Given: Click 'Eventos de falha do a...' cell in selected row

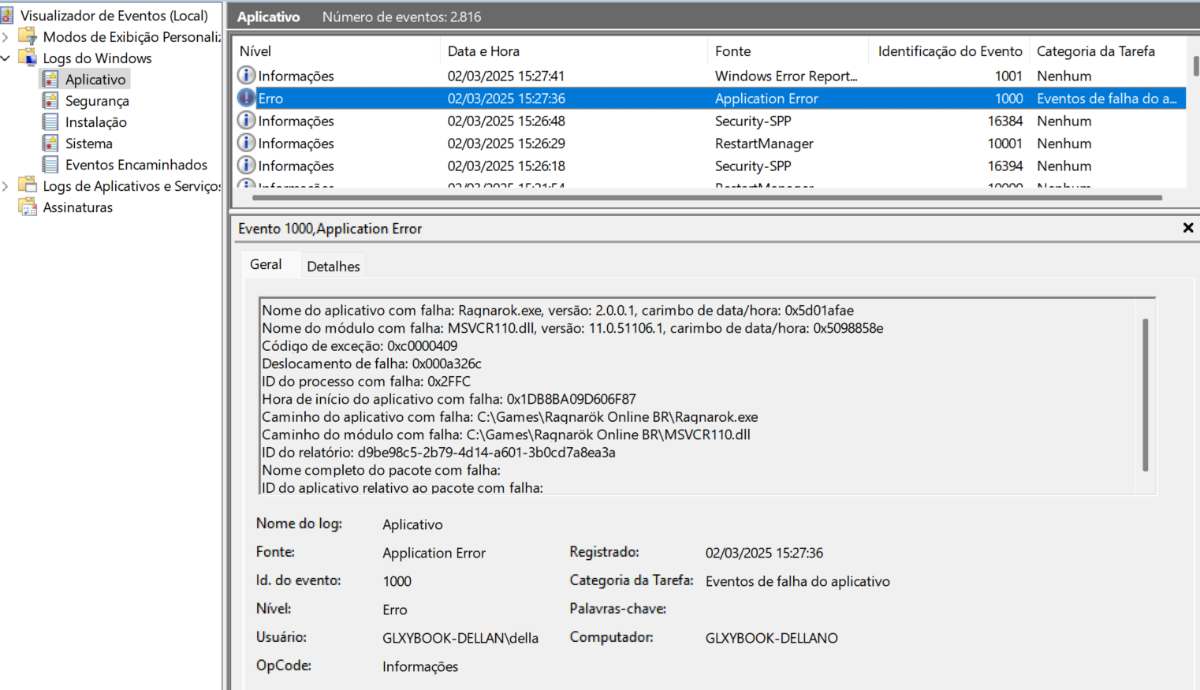Looking at the screenshot, I should click(x=1108, y=98).
